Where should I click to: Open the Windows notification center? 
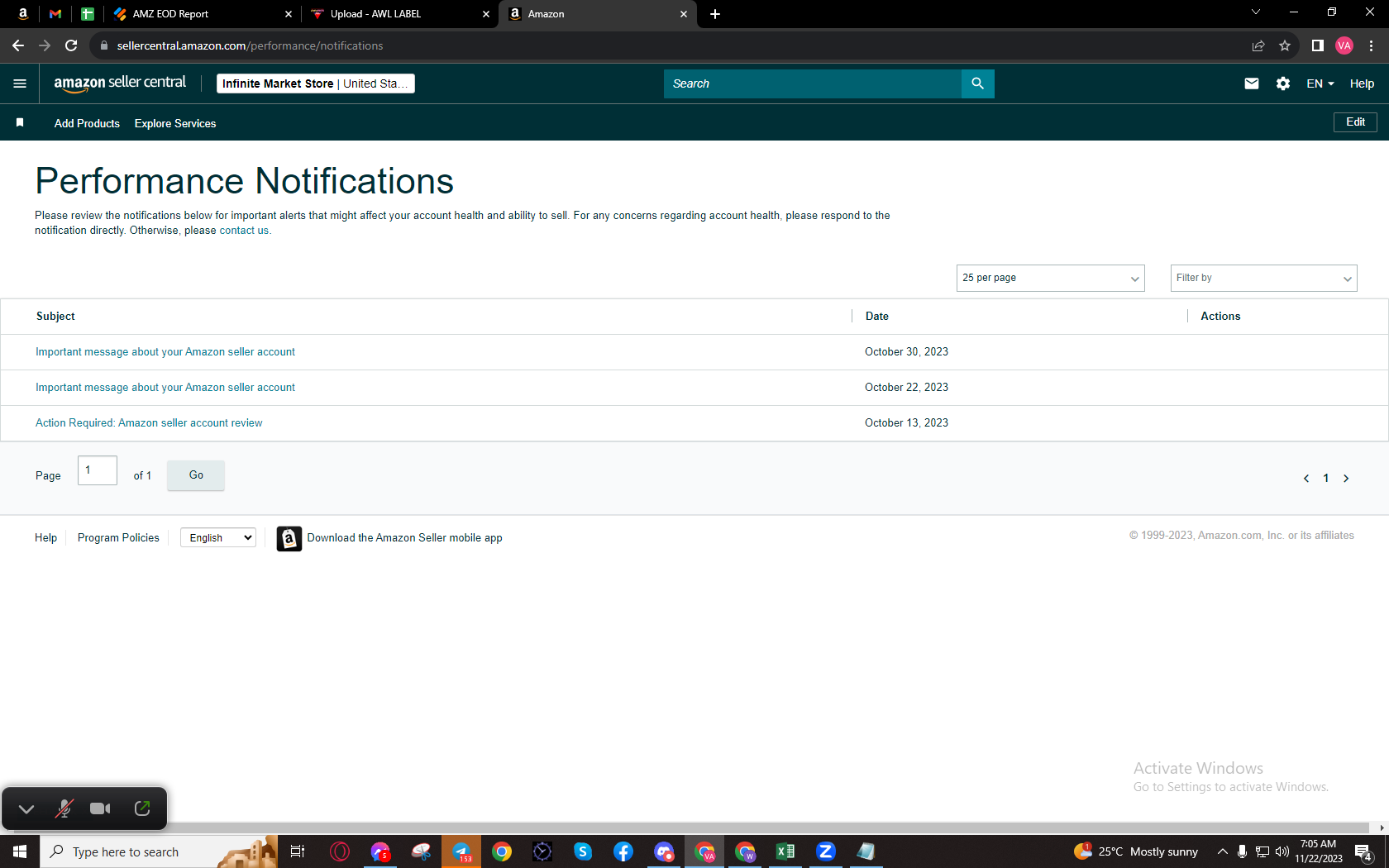click(1364, 851)
